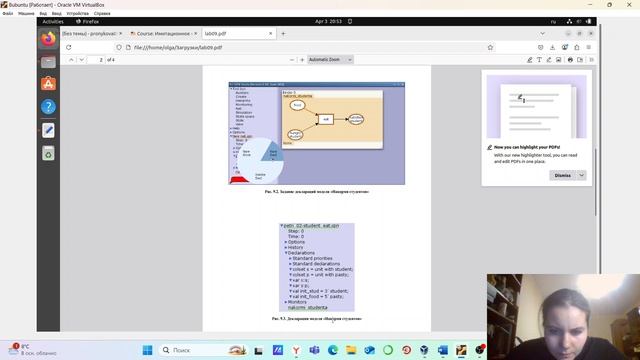Zoom out the PDF

tap(292, 60)
